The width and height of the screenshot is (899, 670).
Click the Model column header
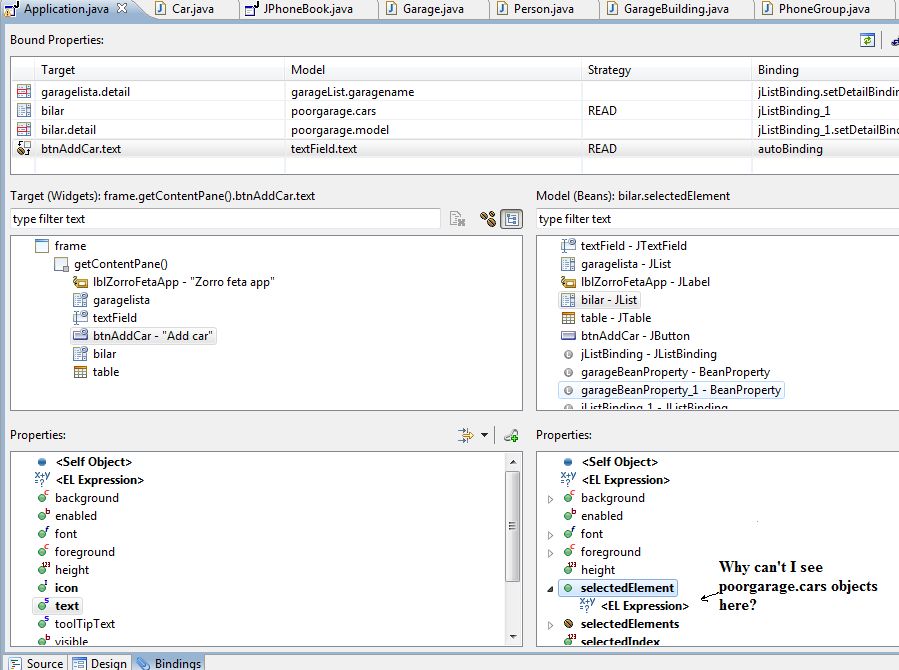433,69
